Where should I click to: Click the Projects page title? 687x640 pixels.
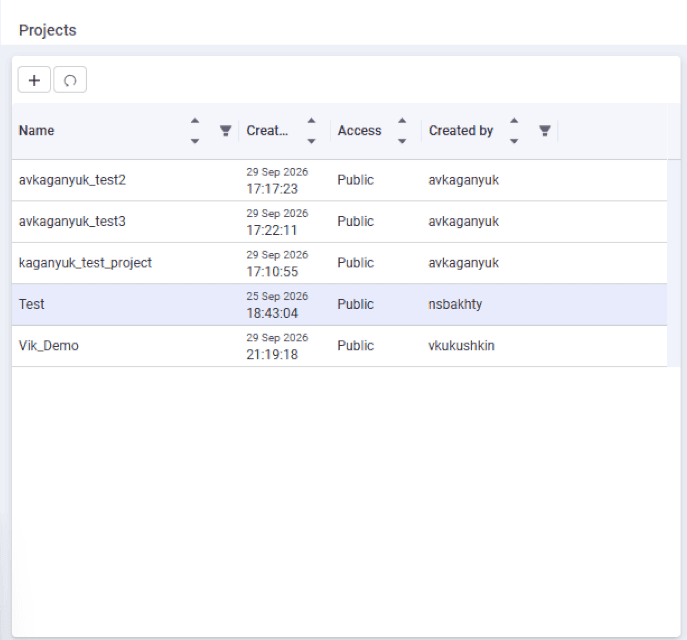47,30
